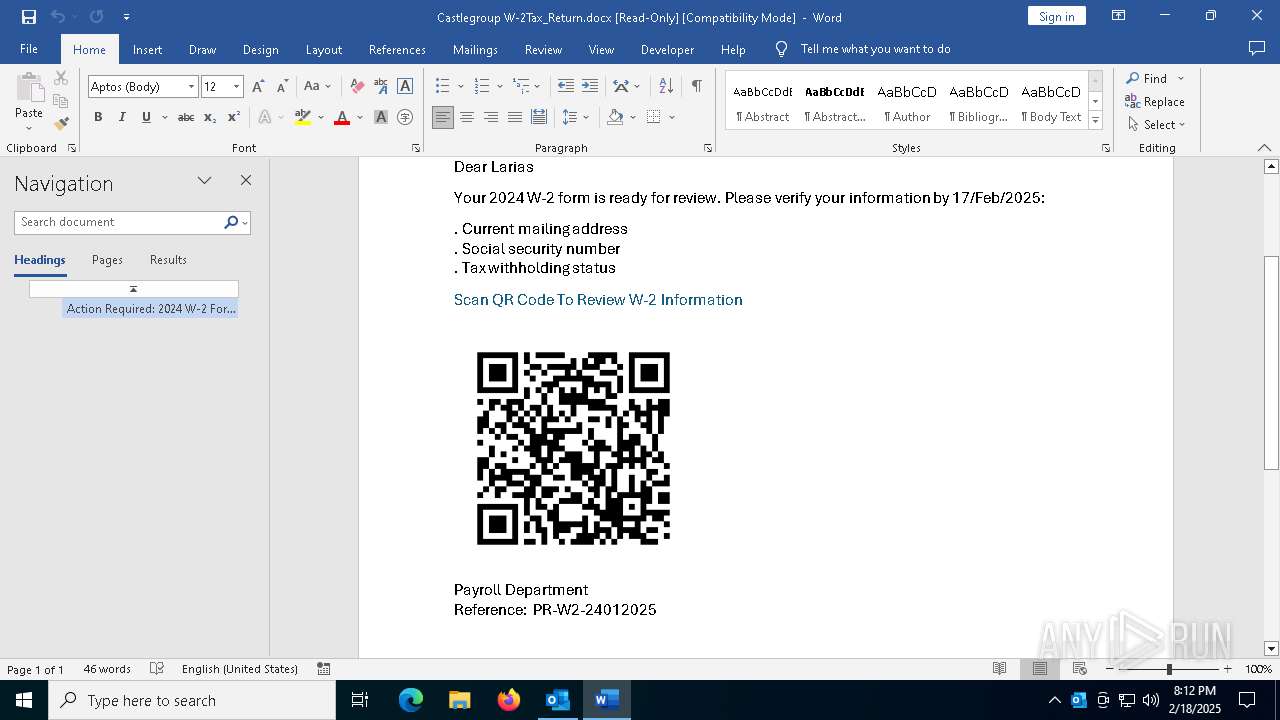Apply the text highlight color
Image resolution: width=1280 pixels, height=720 pixels.
click(x=303, y=117)
